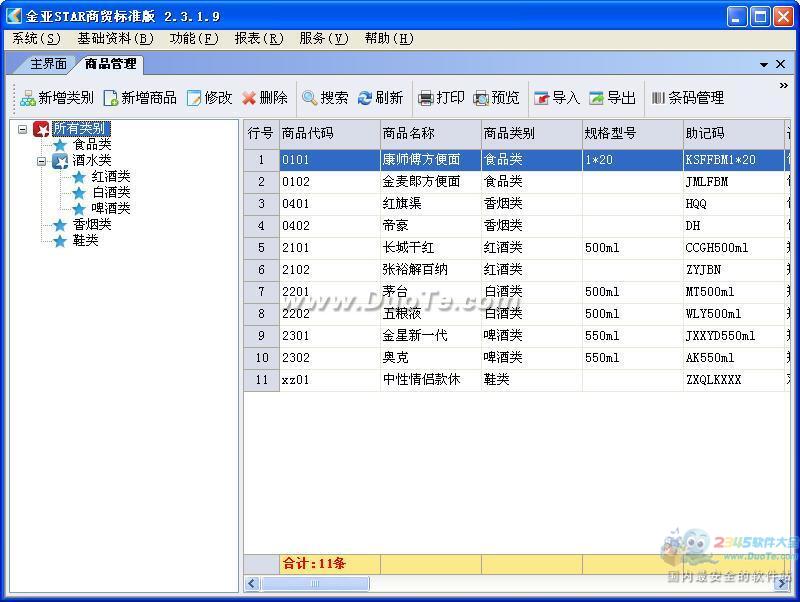800x602 pixels.
Task: Collapse the 酒水类 tree node
Action: coord(42,161)
